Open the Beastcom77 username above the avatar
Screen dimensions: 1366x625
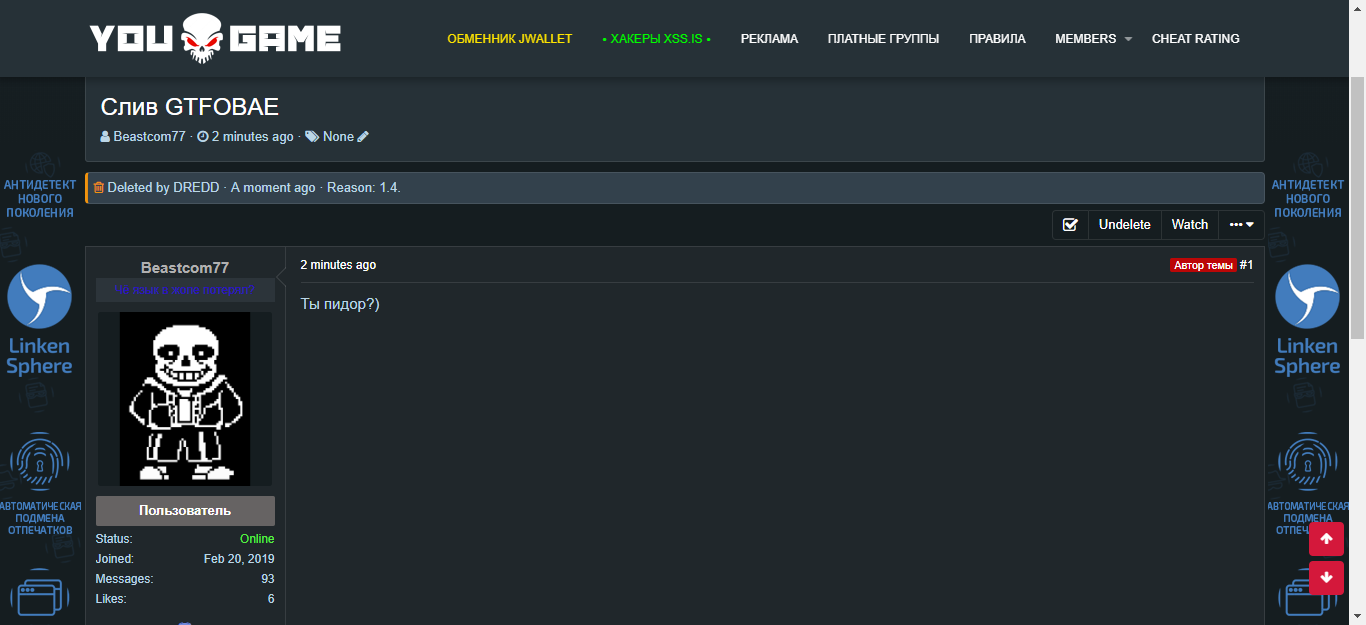185,267
